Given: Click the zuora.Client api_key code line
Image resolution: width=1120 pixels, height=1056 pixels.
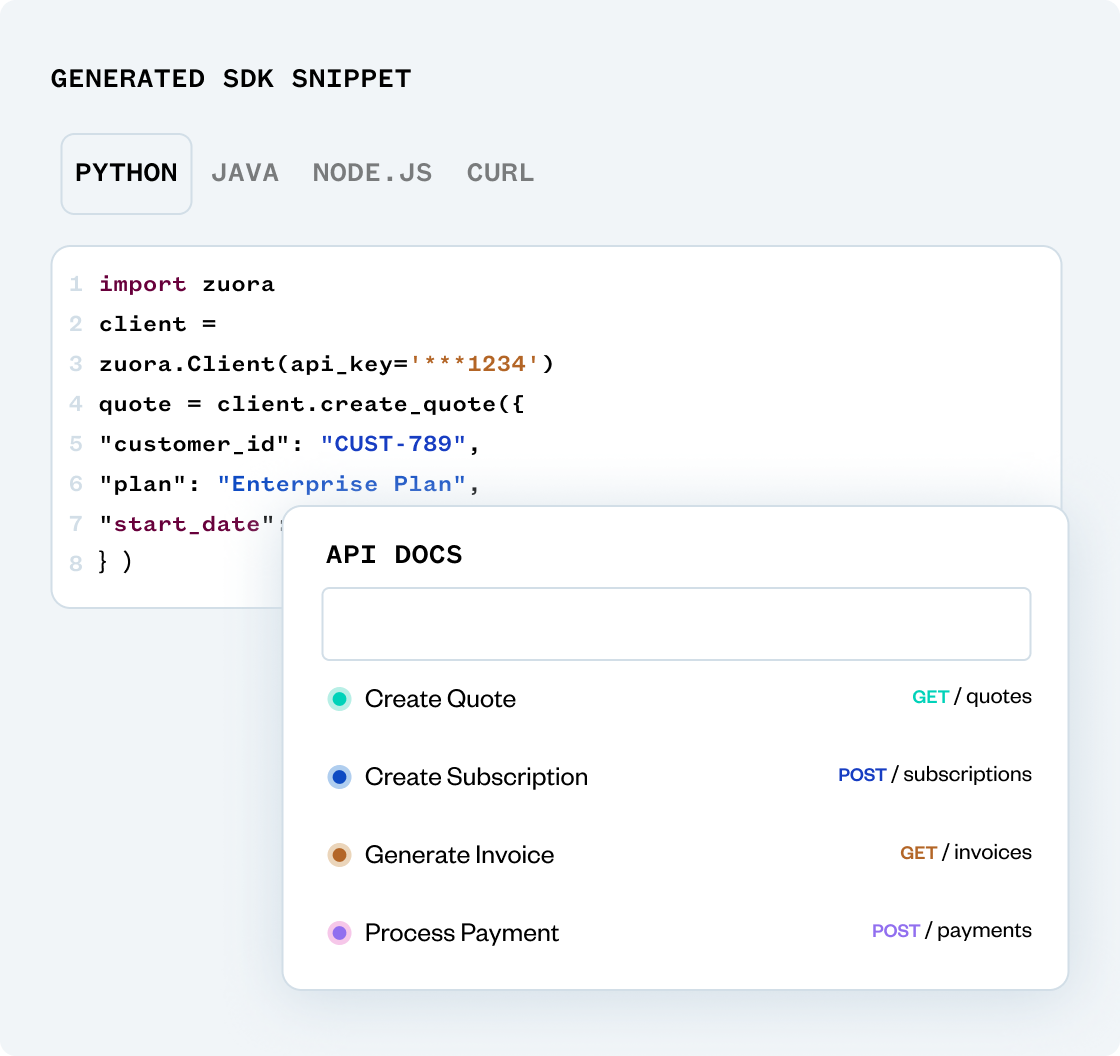Looking at the screenshot, I should pyautogui.click(x=326, y=364).
